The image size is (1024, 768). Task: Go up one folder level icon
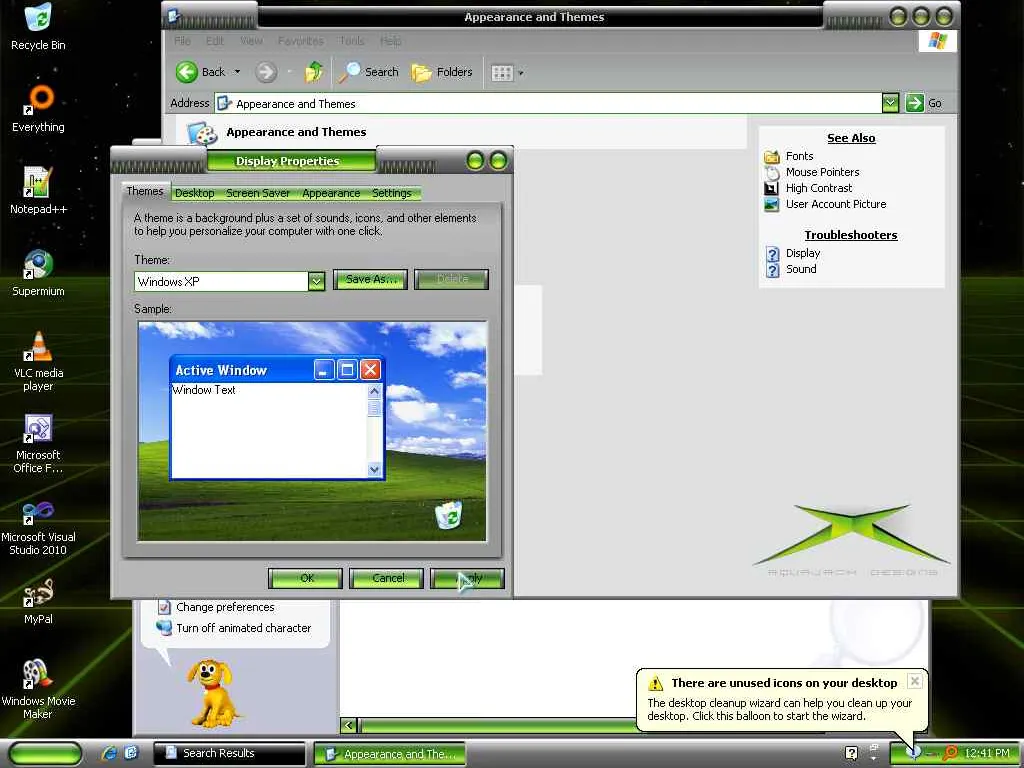click(313, 72)
